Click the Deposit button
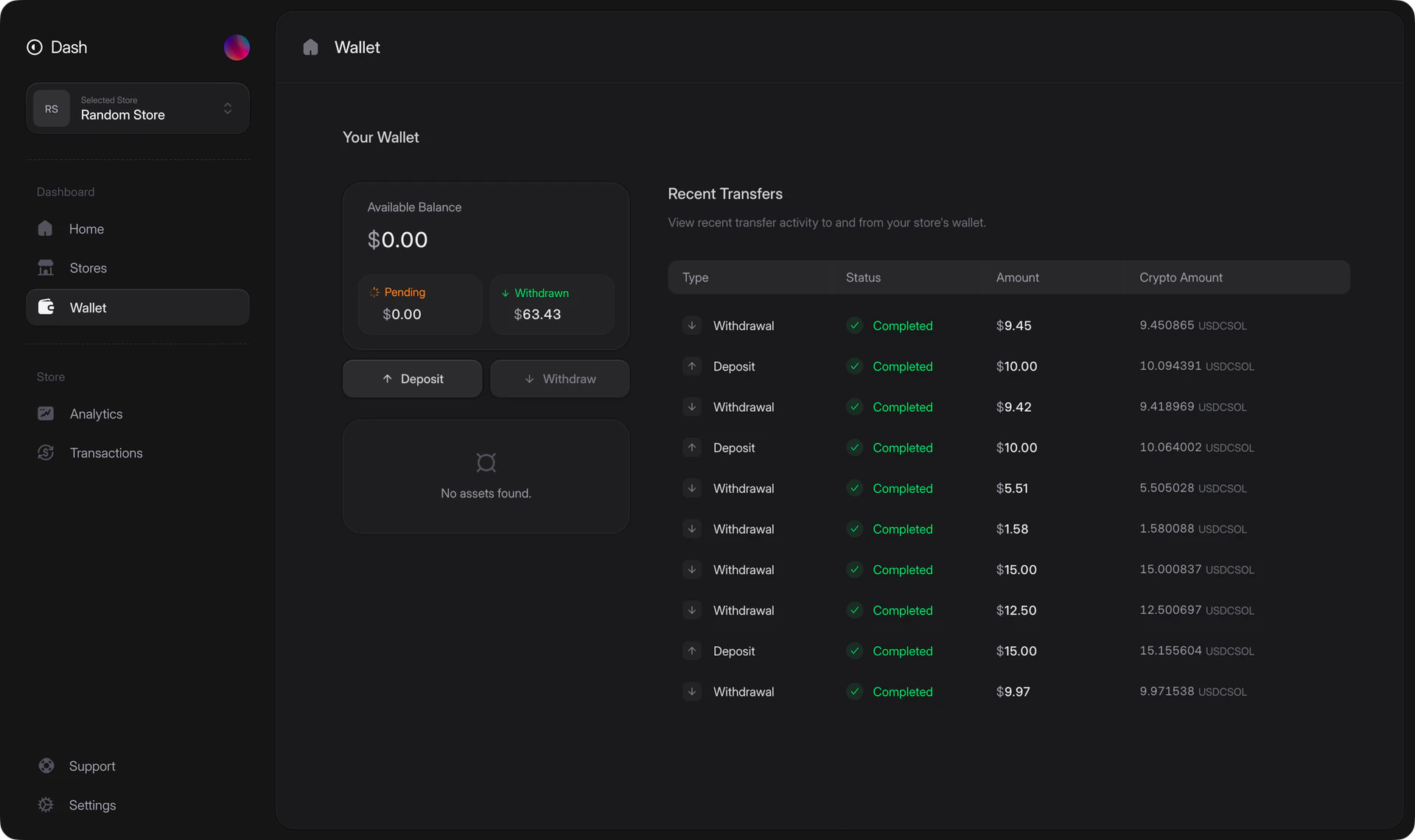 tap(412, 379)
